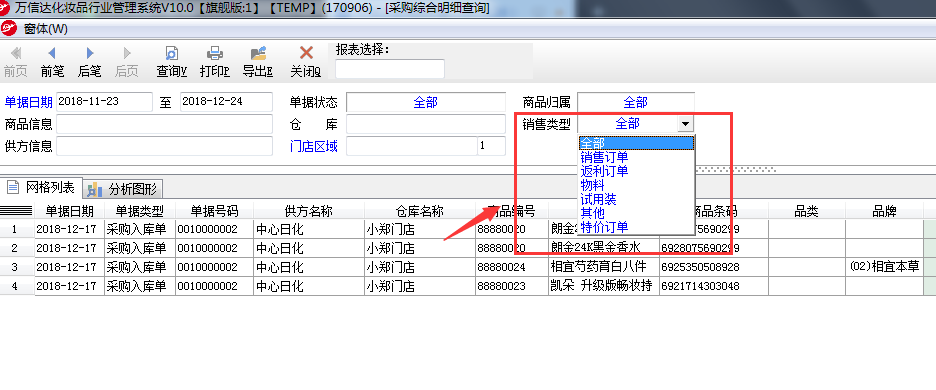The image size is (936, 390).
Task: Click the 采购入库单 cell in row 4
Action: [140, 286]
